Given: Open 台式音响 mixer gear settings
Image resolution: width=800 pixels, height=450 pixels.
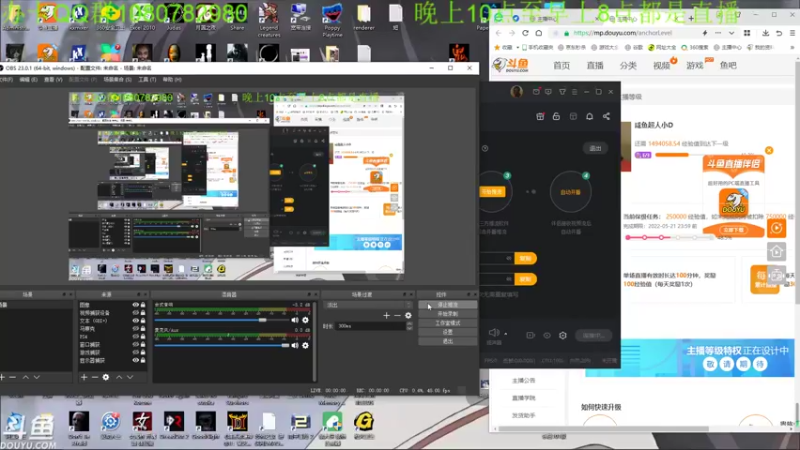Looking at the screenshot, I should (305, 320).
